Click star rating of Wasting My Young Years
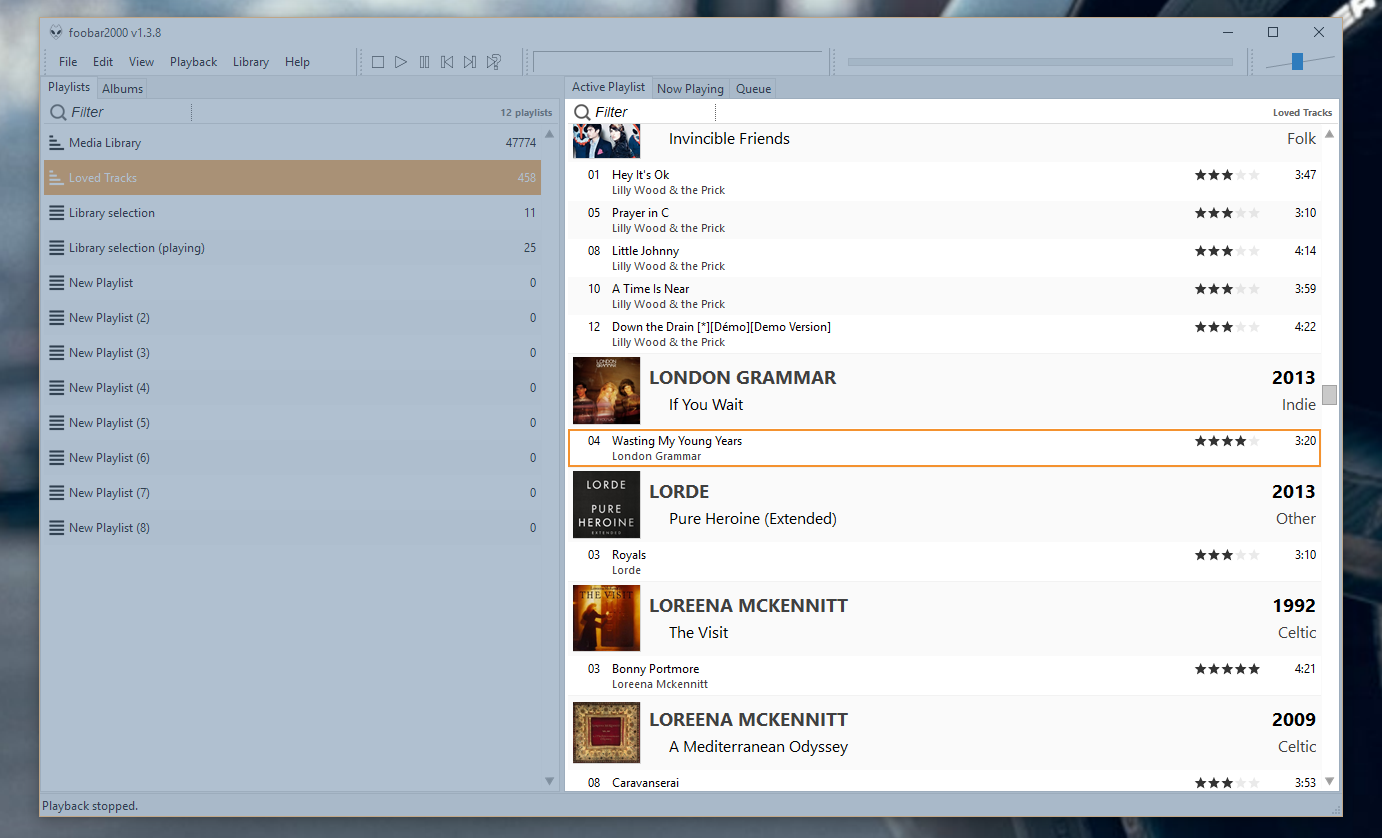The image size is (1382, 838). [x=1227, y=441]
